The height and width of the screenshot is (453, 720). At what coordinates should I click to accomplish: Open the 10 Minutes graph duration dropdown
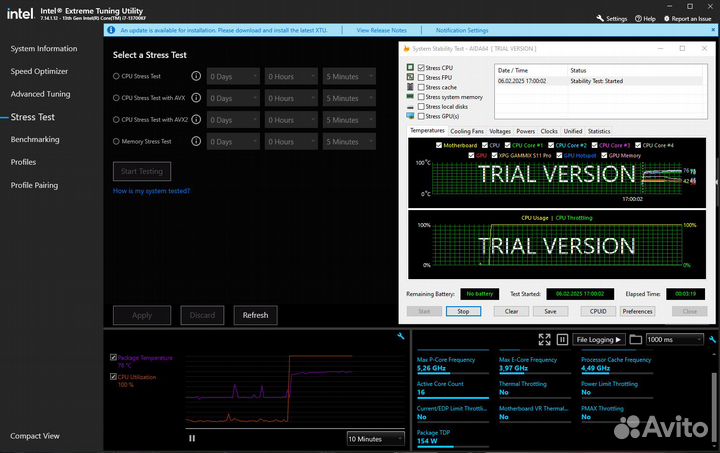coord(377,438)
